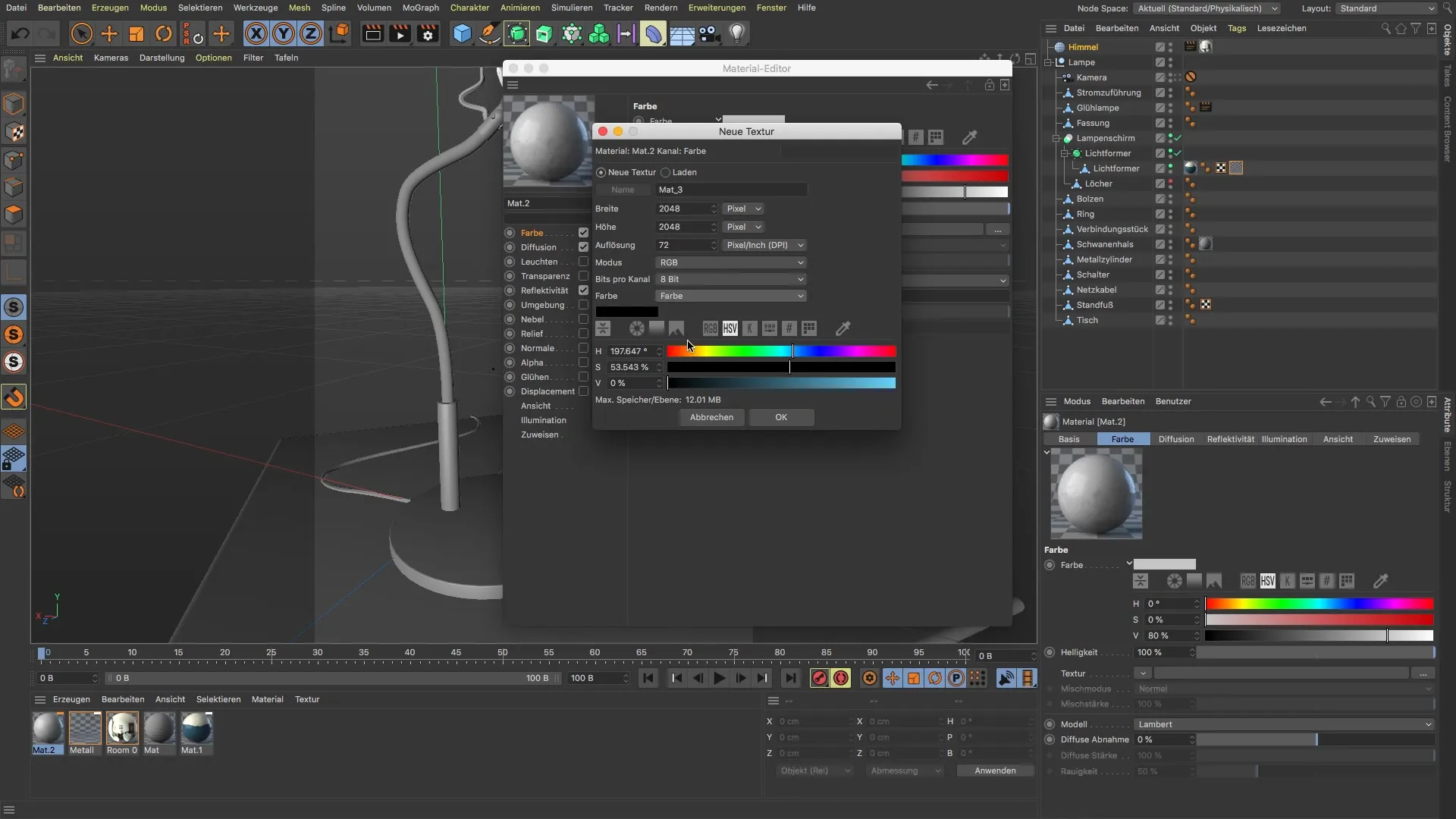
Task: Toggle Reflektivität channel checkbox
Action: point(583,290)
